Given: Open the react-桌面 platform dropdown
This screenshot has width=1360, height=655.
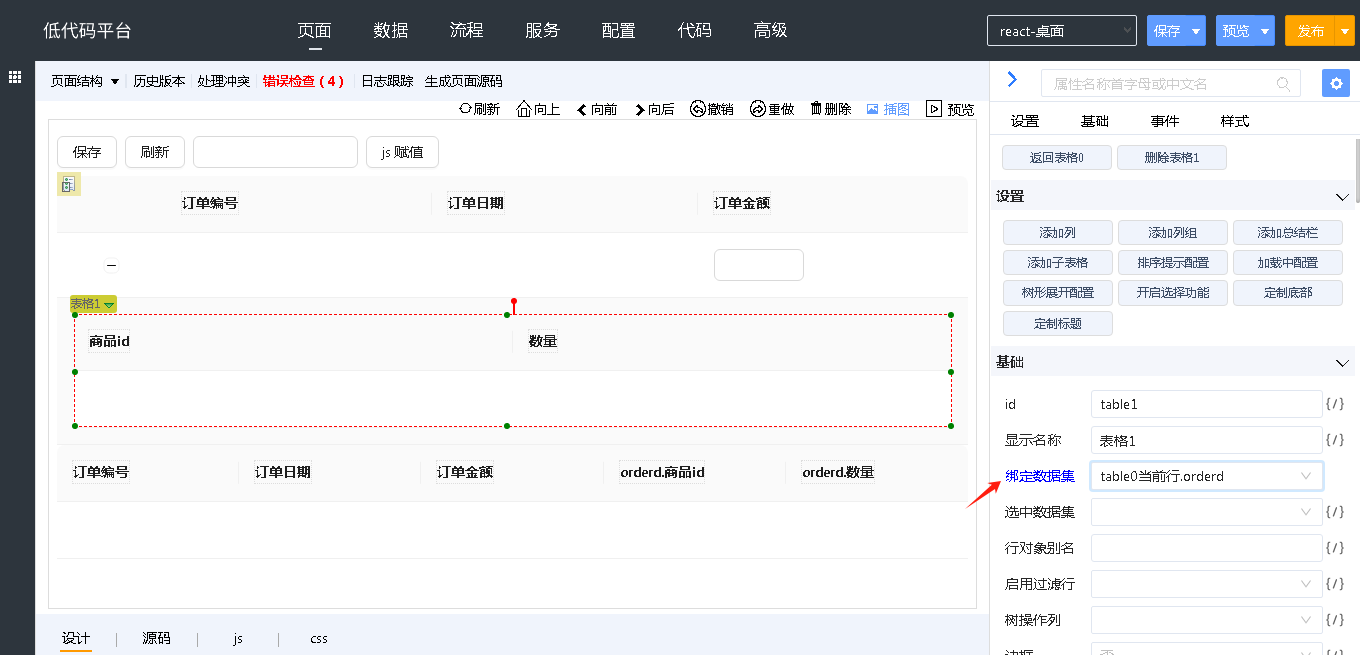Looking at the screenshot, I should (1062, 31).
